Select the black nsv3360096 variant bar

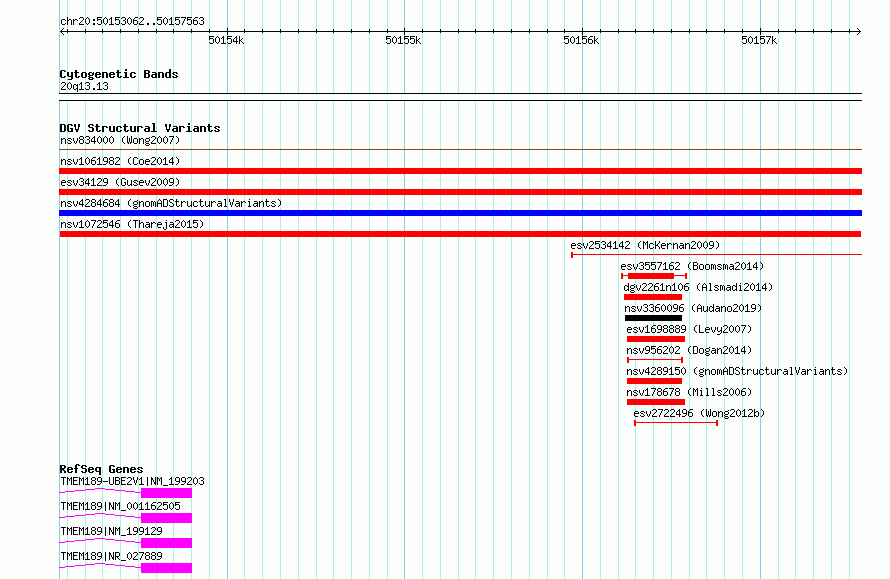tap(653, 318)
